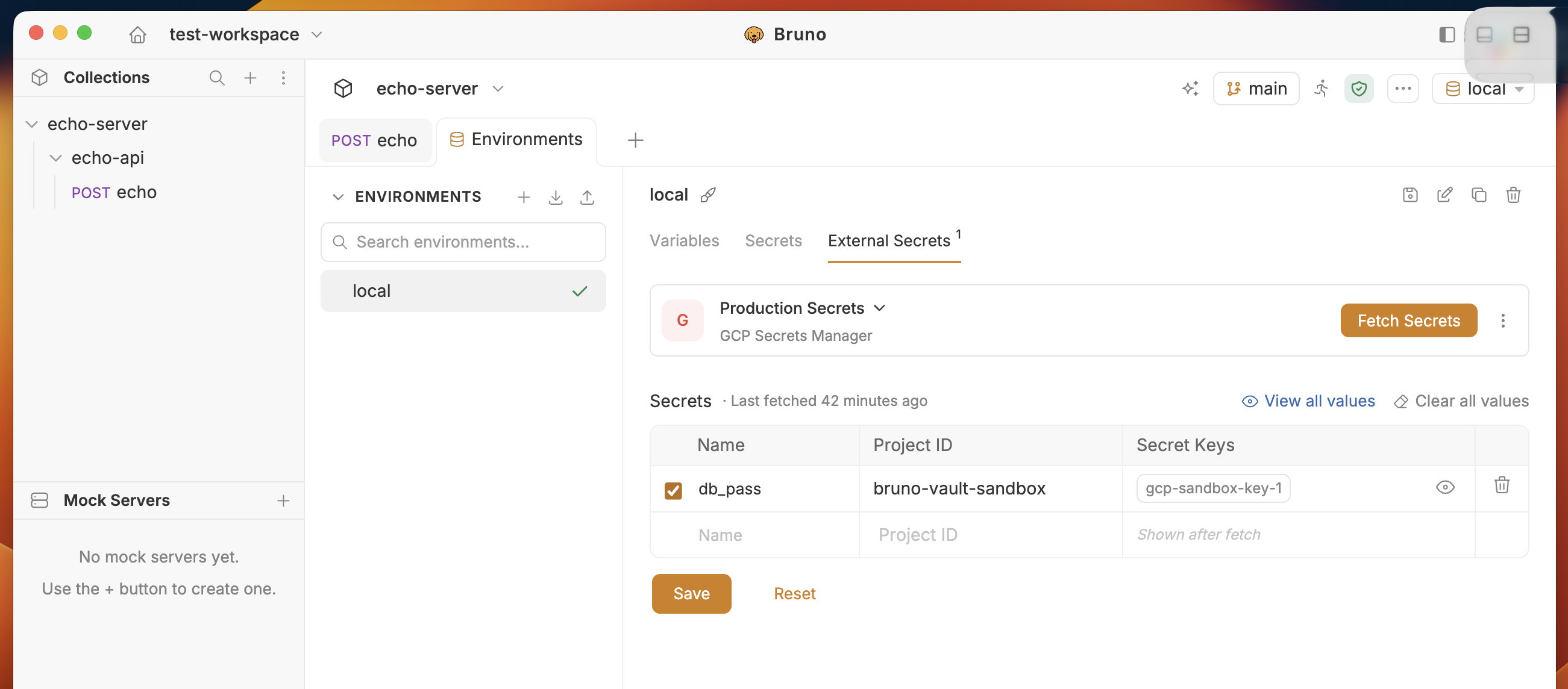
Task: Select the External Secrets tab
Action: tap(894, 241)
